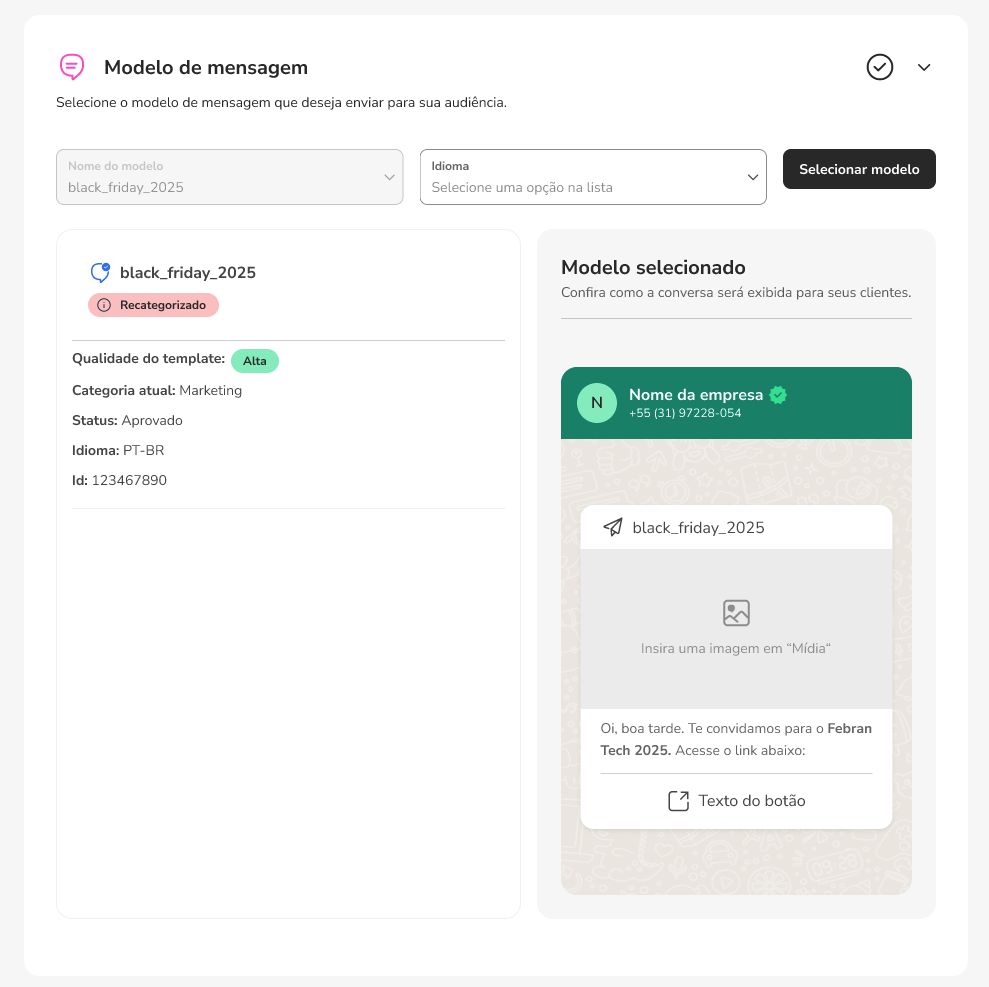Open the Nome do modelo dropdown
The height and width of the screenshot is (987, 989).
230,177
